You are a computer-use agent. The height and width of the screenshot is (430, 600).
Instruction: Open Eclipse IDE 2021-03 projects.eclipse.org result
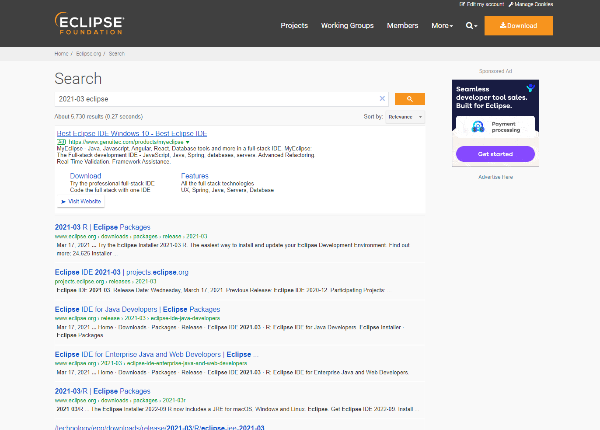(x=121, y=272)
